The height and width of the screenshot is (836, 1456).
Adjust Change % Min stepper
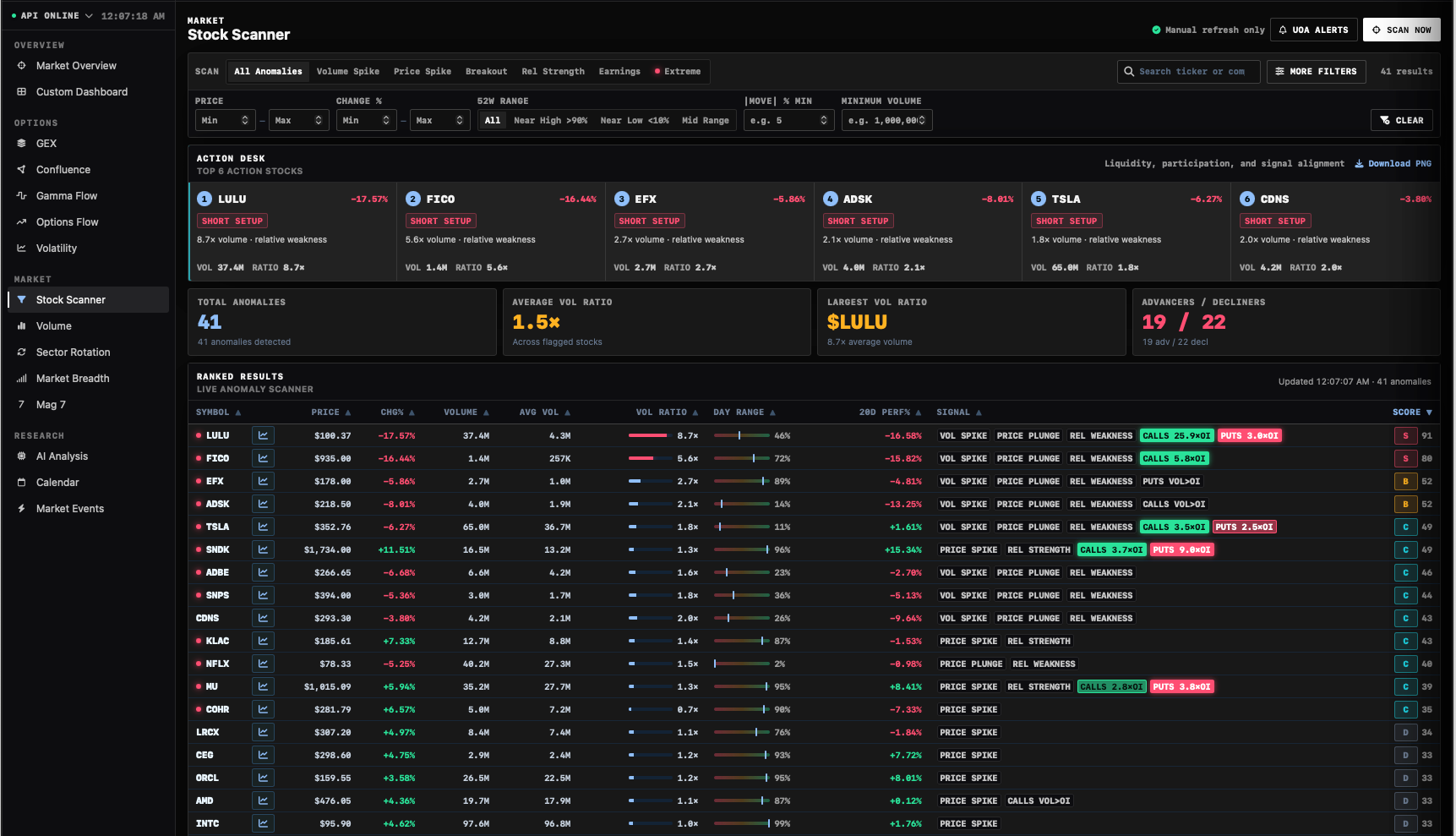coord(386,121)
